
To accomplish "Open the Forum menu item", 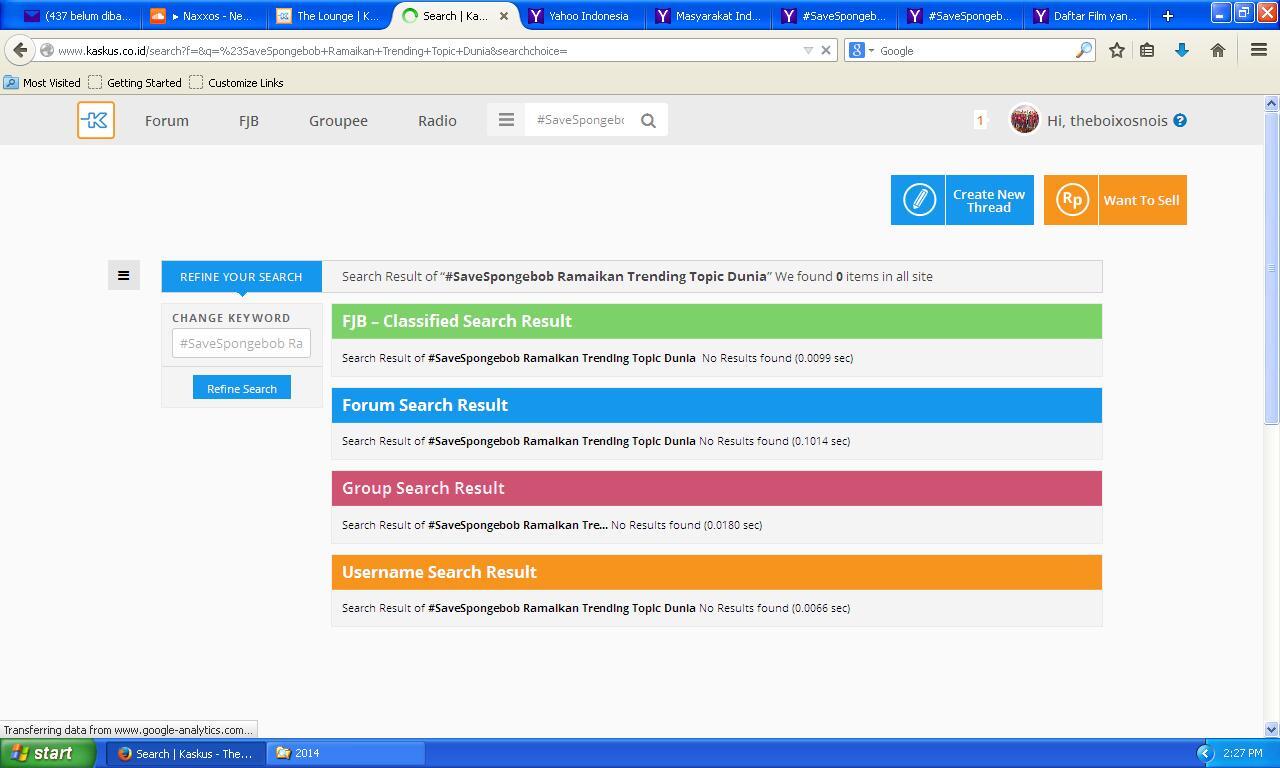I will pyautogui.click(x=166, y=120).
